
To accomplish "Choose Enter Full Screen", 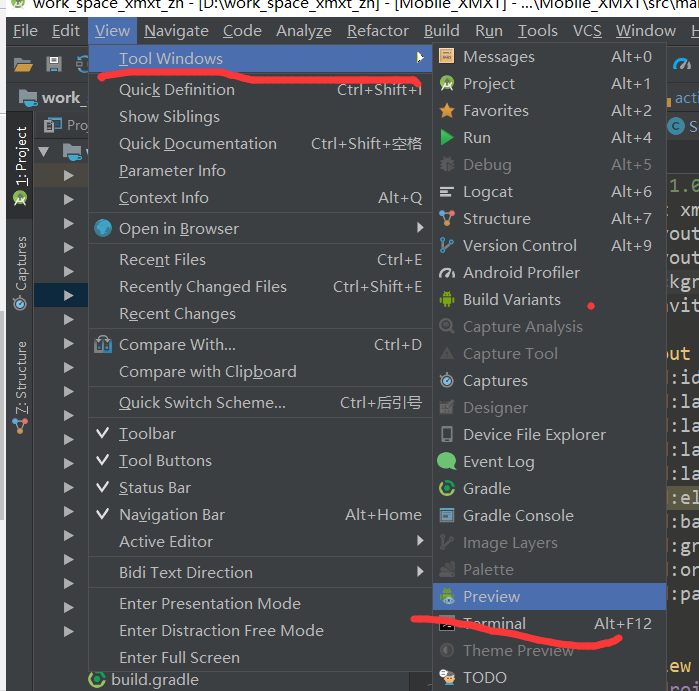I will tap(260, 658).
